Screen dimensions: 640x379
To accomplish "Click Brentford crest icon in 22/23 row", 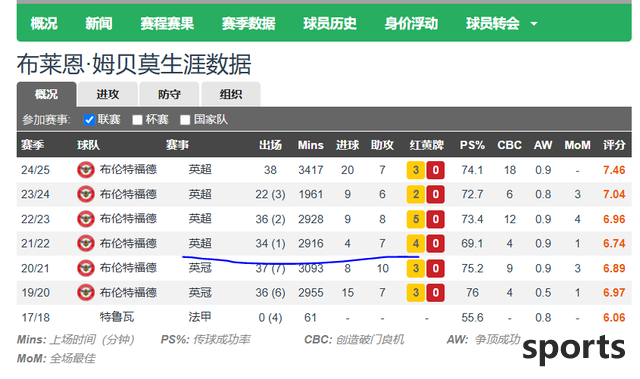I will coord(86,219).
